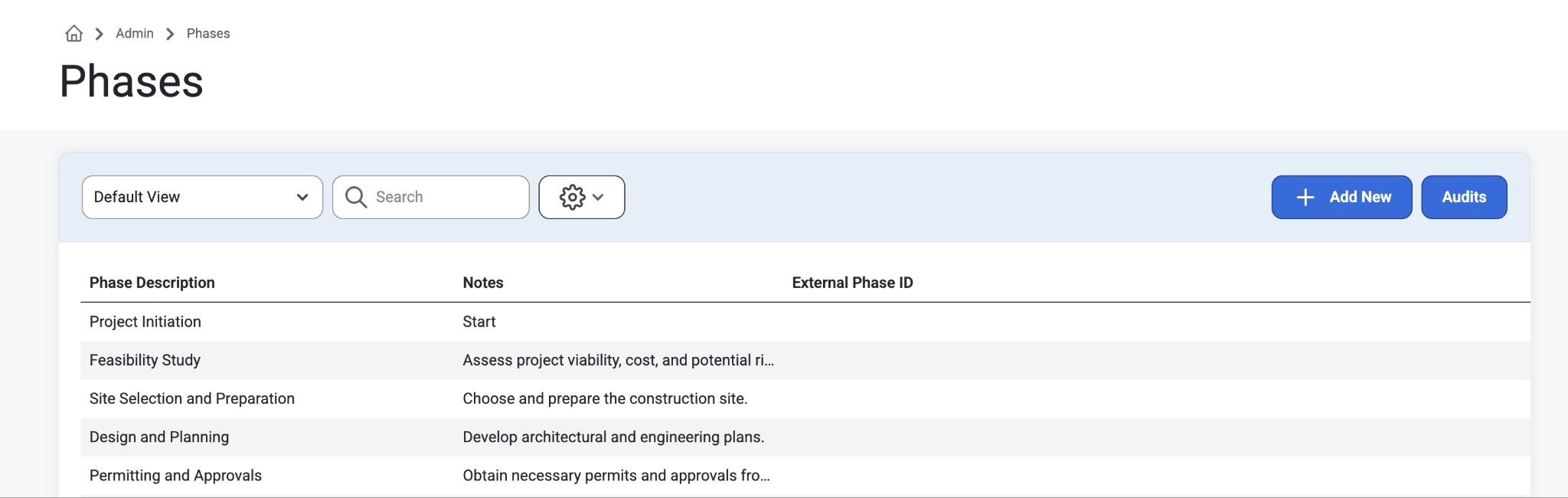Sort by Phase Description column header
The width and height of the screenshot is (1568, 498).
(152, 283)
